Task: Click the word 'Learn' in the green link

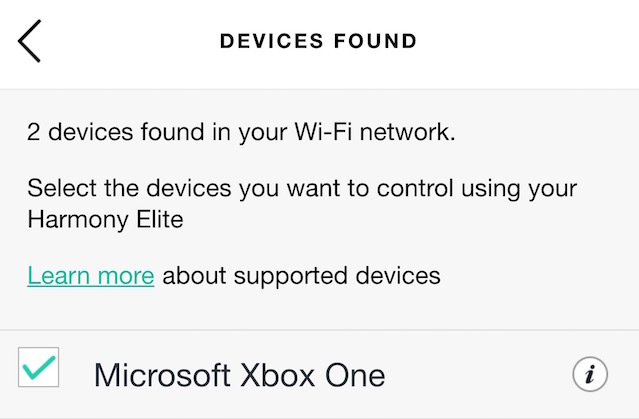Action: click(x=59, y=276)
